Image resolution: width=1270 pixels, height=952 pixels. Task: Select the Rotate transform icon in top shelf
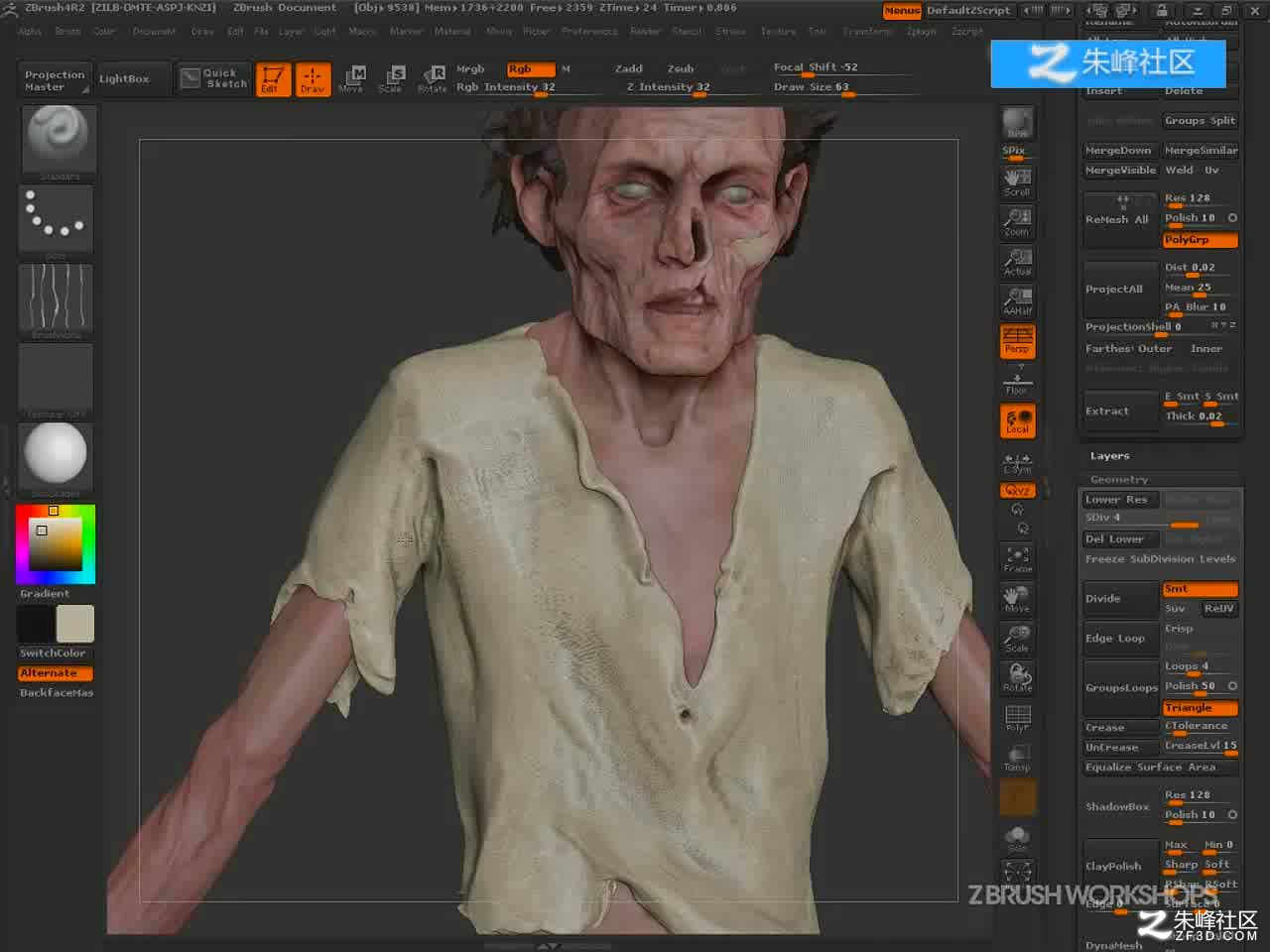(x=432, y=79)
